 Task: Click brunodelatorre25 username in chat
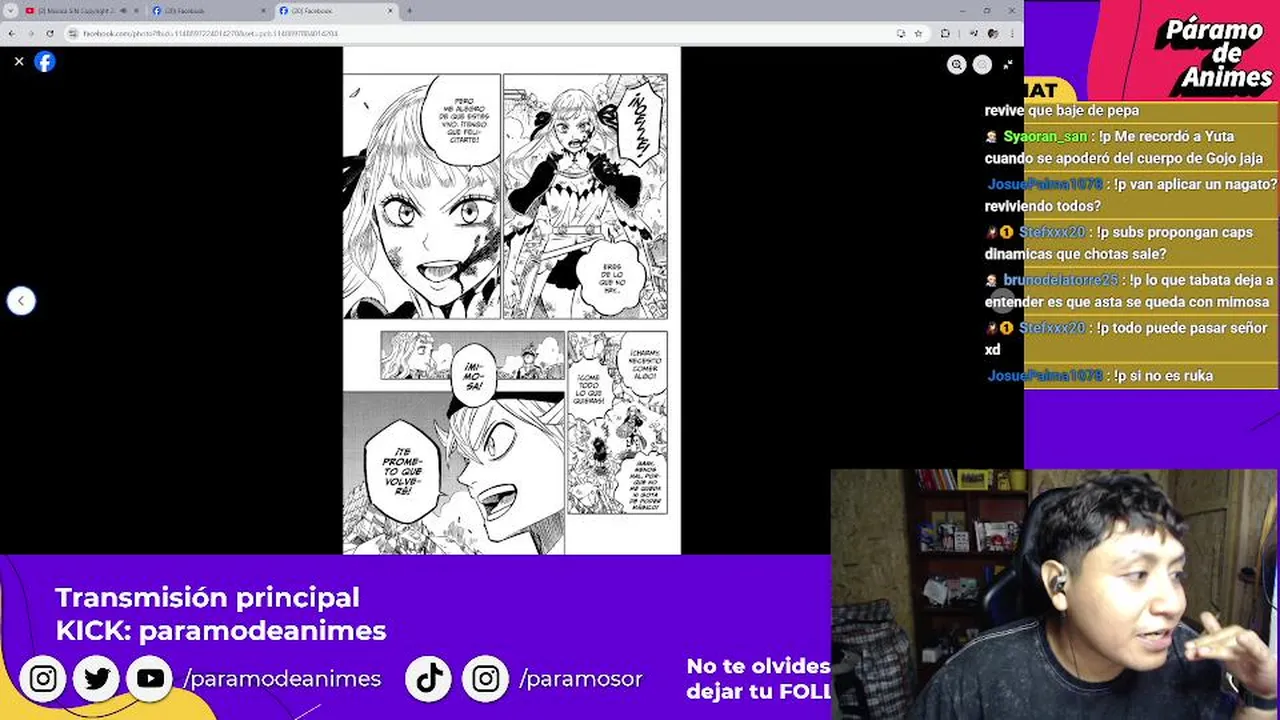pos(1060,280)
